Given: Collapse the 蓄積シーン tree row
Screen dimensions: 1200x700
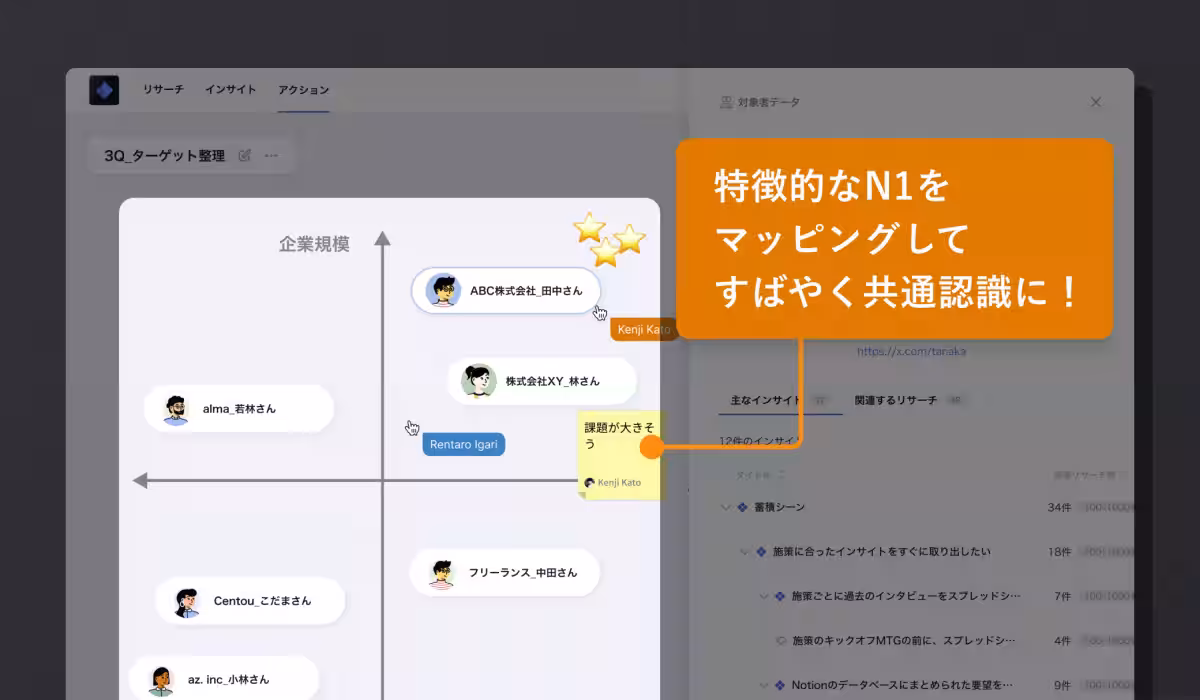Looking at the screenshot, I should 725,507.
